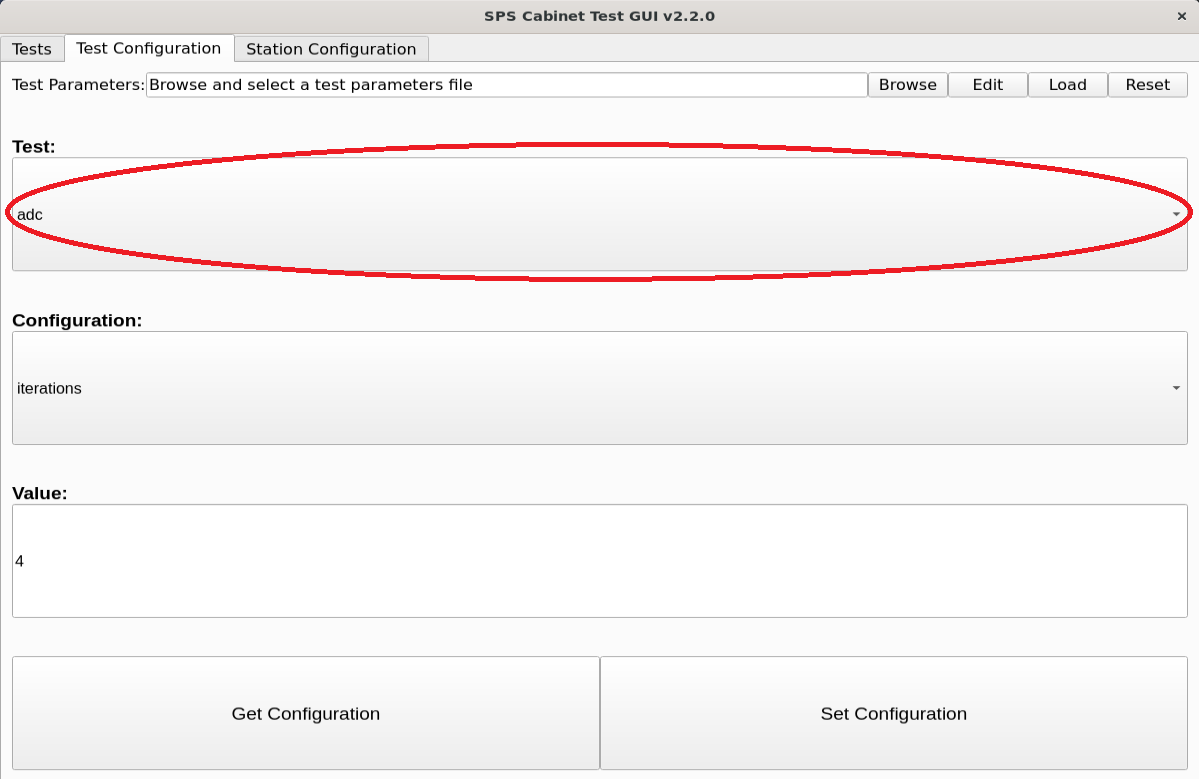Click the Load button
The height and width of the screenshot is (779, 1199).
click(x=1067, y=84)
